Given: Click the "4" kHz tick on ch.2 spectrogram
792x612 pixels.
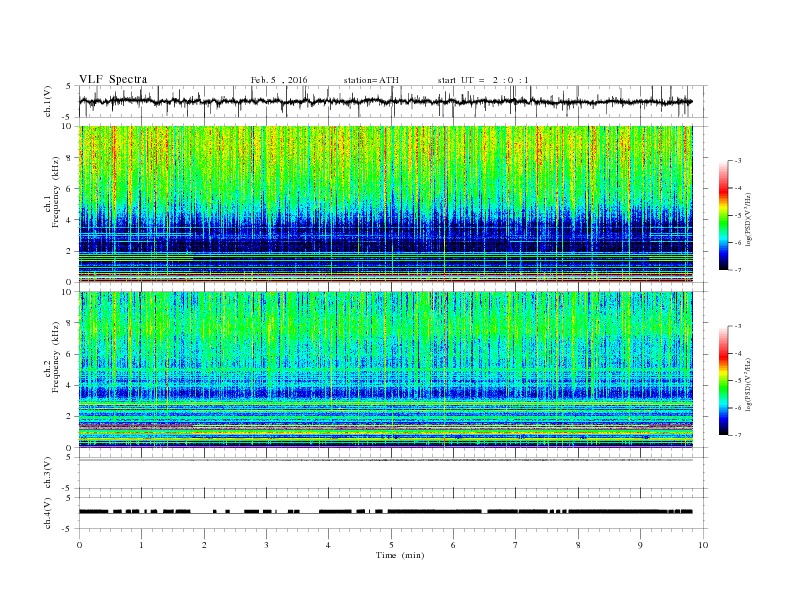Looking at the screenshot, I should click(70, 385).
